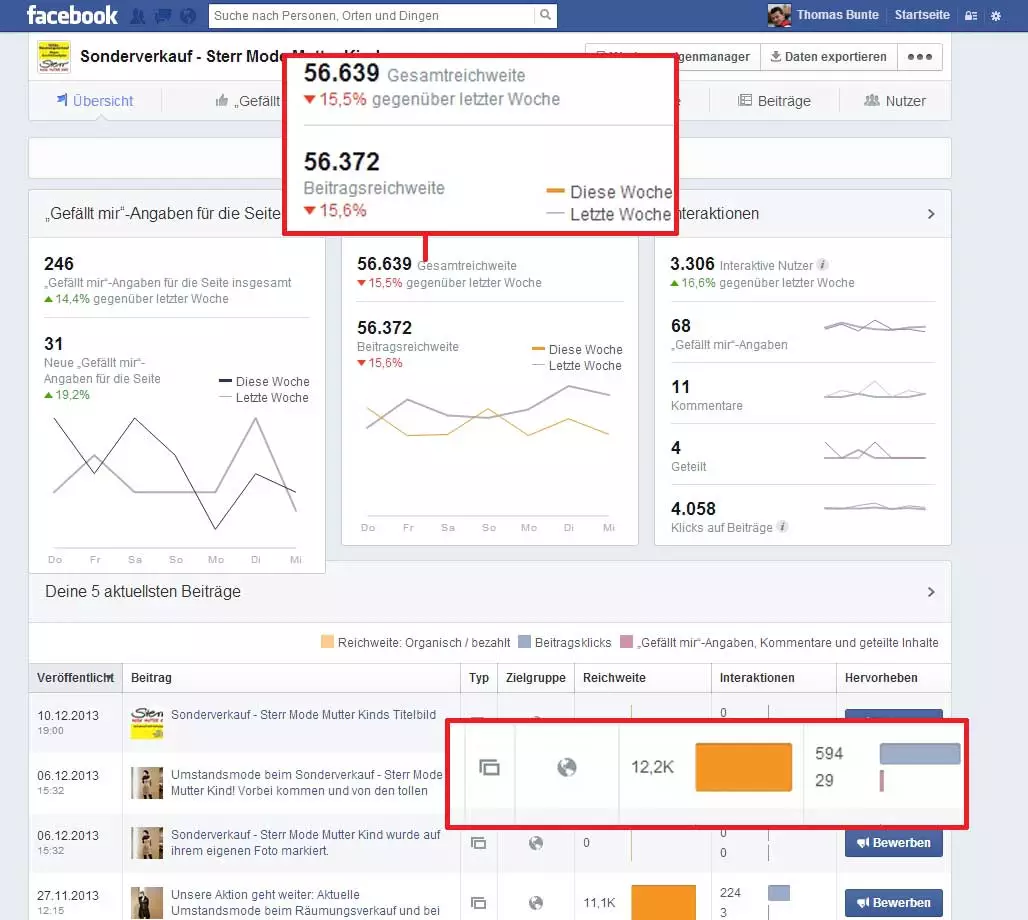The height and width of the screenshot is (920, 1028).
Task: Click sparkline next to 4 Geteilt
Action: coord(875,450)
